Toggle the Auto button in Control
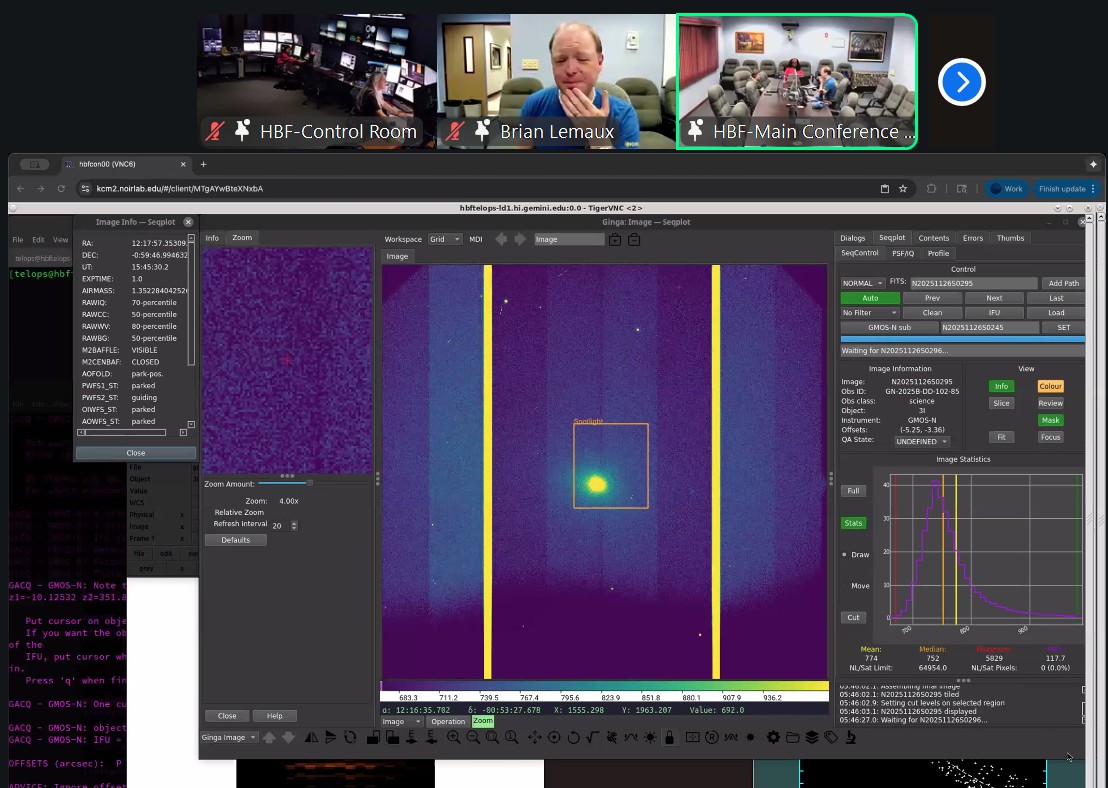Image resolution: width=1108 pixels, height=788 pixels. 869,298
